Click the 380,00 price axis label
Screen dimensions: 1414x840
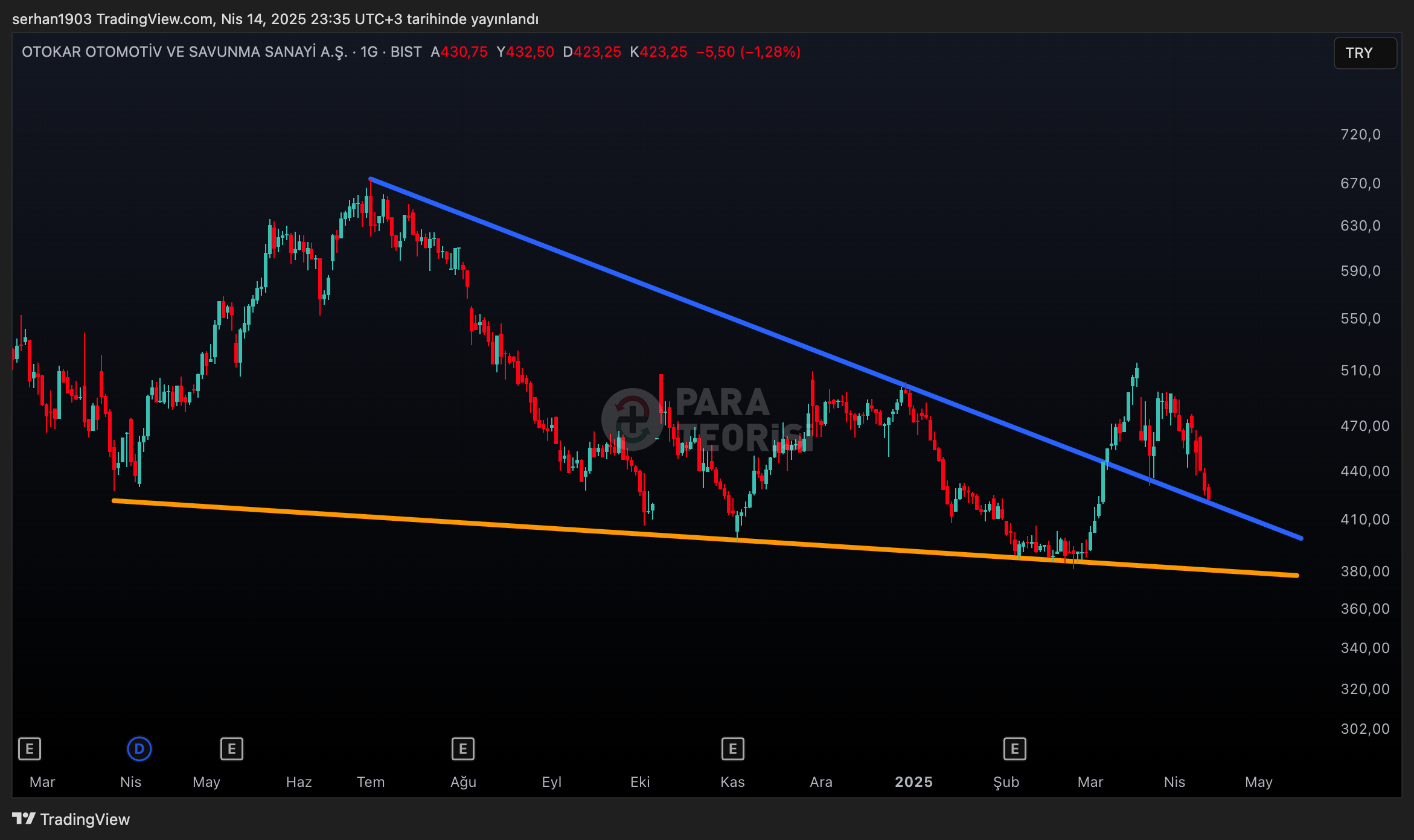1365,571
